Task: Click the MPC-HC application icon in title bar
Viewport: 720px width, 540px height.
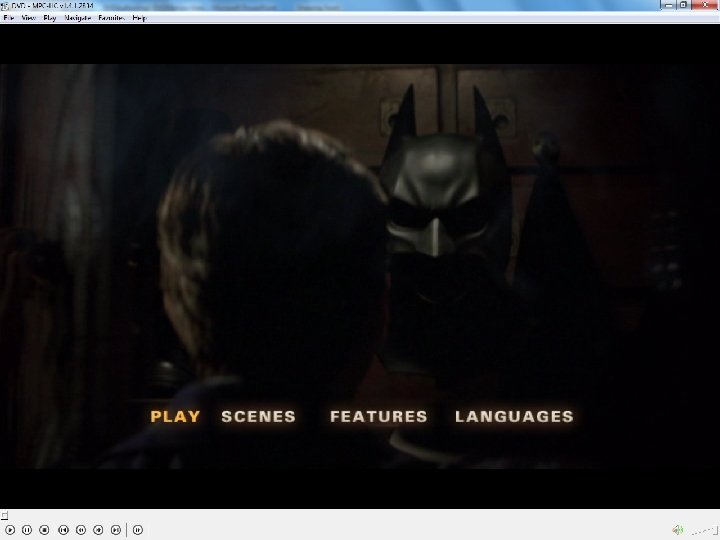Action: coord(5,6)
